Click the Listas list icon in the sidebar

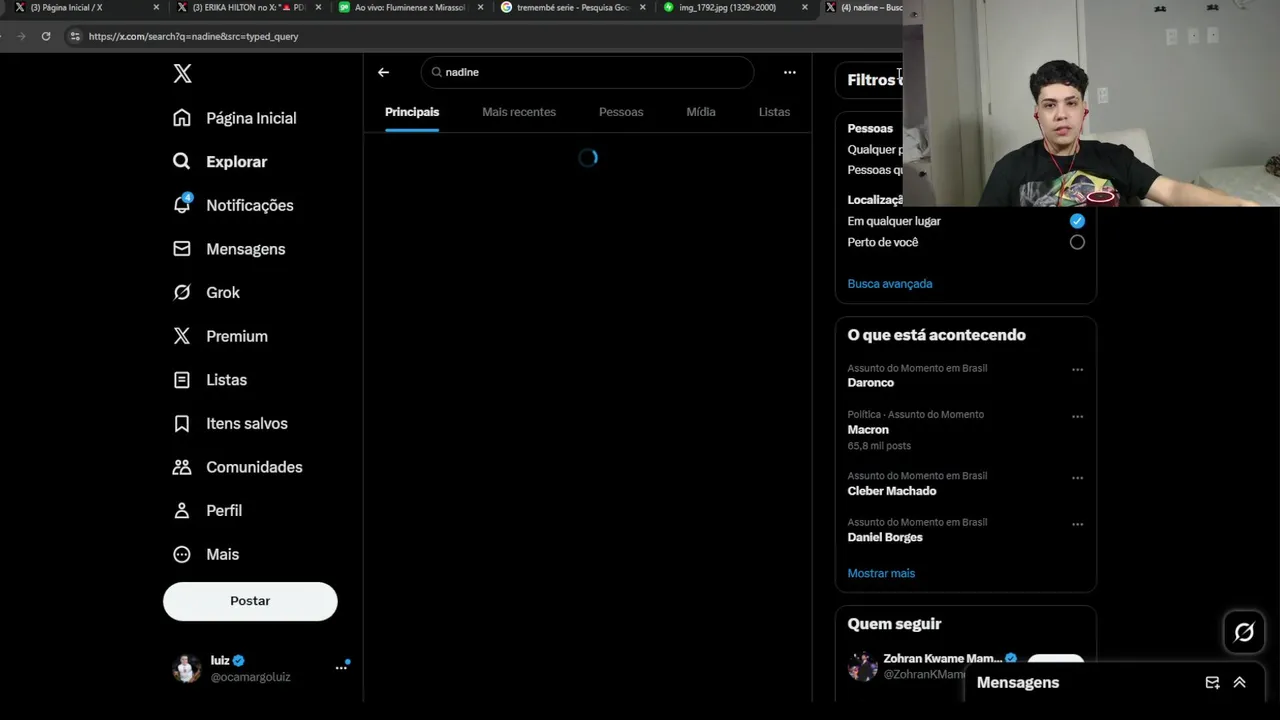point(182,380)
